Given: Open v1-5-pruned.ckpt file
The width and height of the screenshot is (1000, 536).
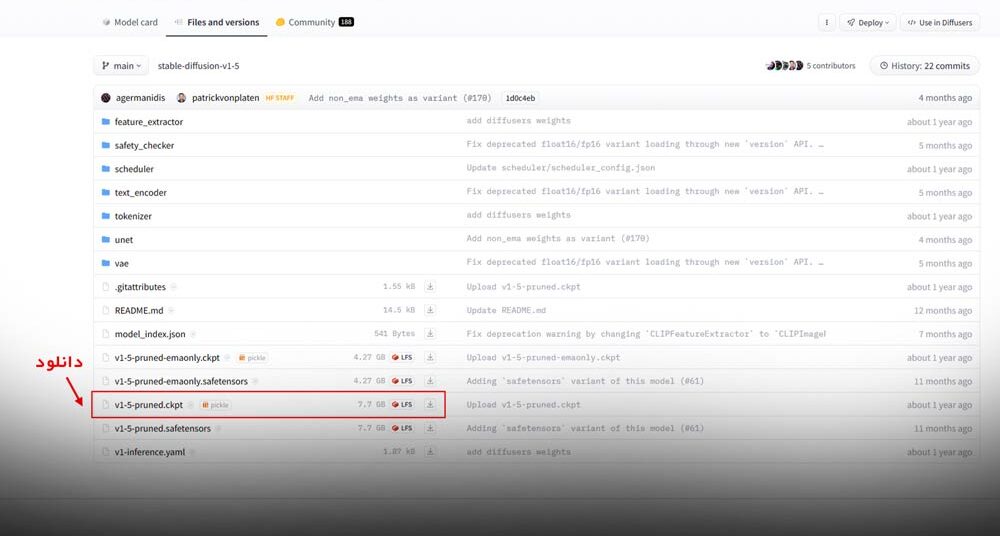Looking at the screenshot, I should [149, 405].
